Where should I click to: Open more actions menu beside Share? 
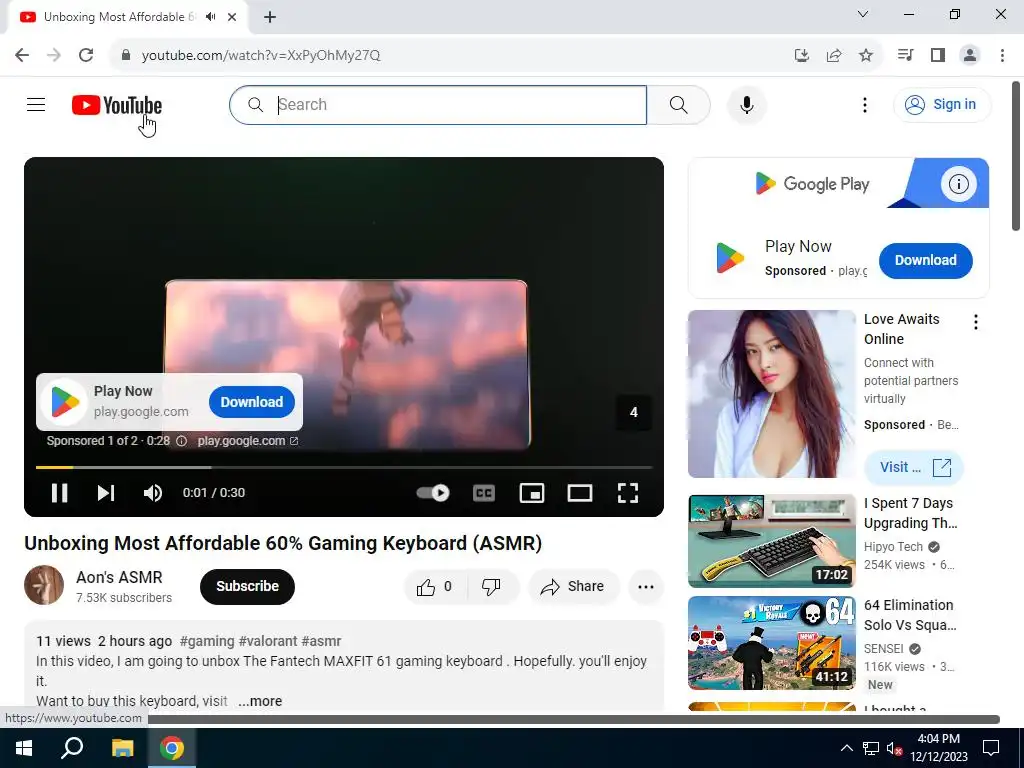click(646, 586)
